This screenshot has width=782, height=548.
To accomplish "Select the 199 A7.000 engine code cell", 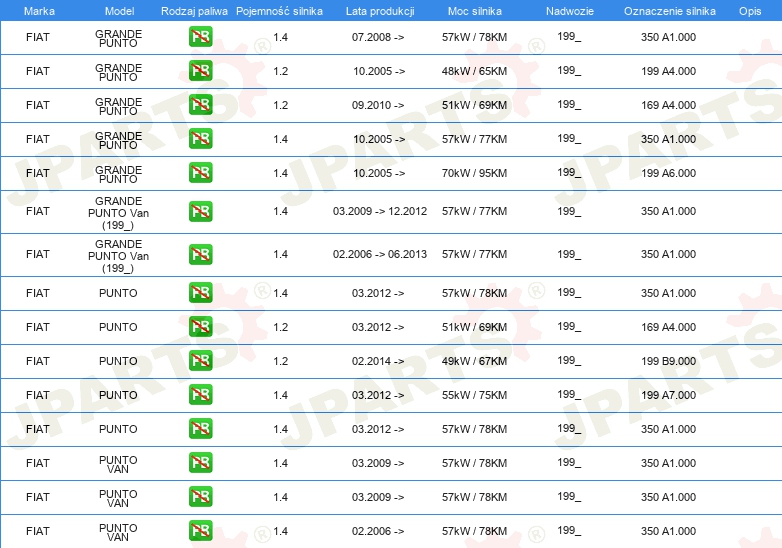I will pyautogui.click(x=668, y=395).
